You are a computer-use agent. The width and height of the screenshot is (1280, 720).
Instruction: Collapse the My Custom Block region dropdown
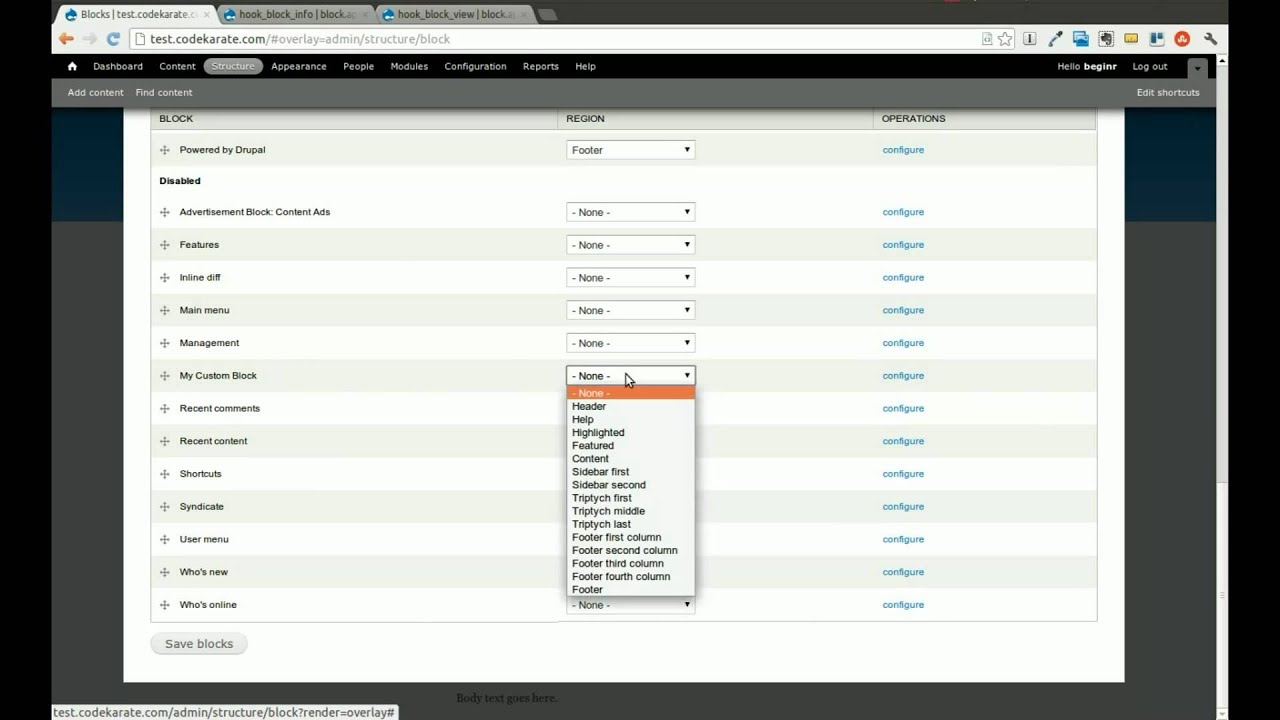click(630, 376)
